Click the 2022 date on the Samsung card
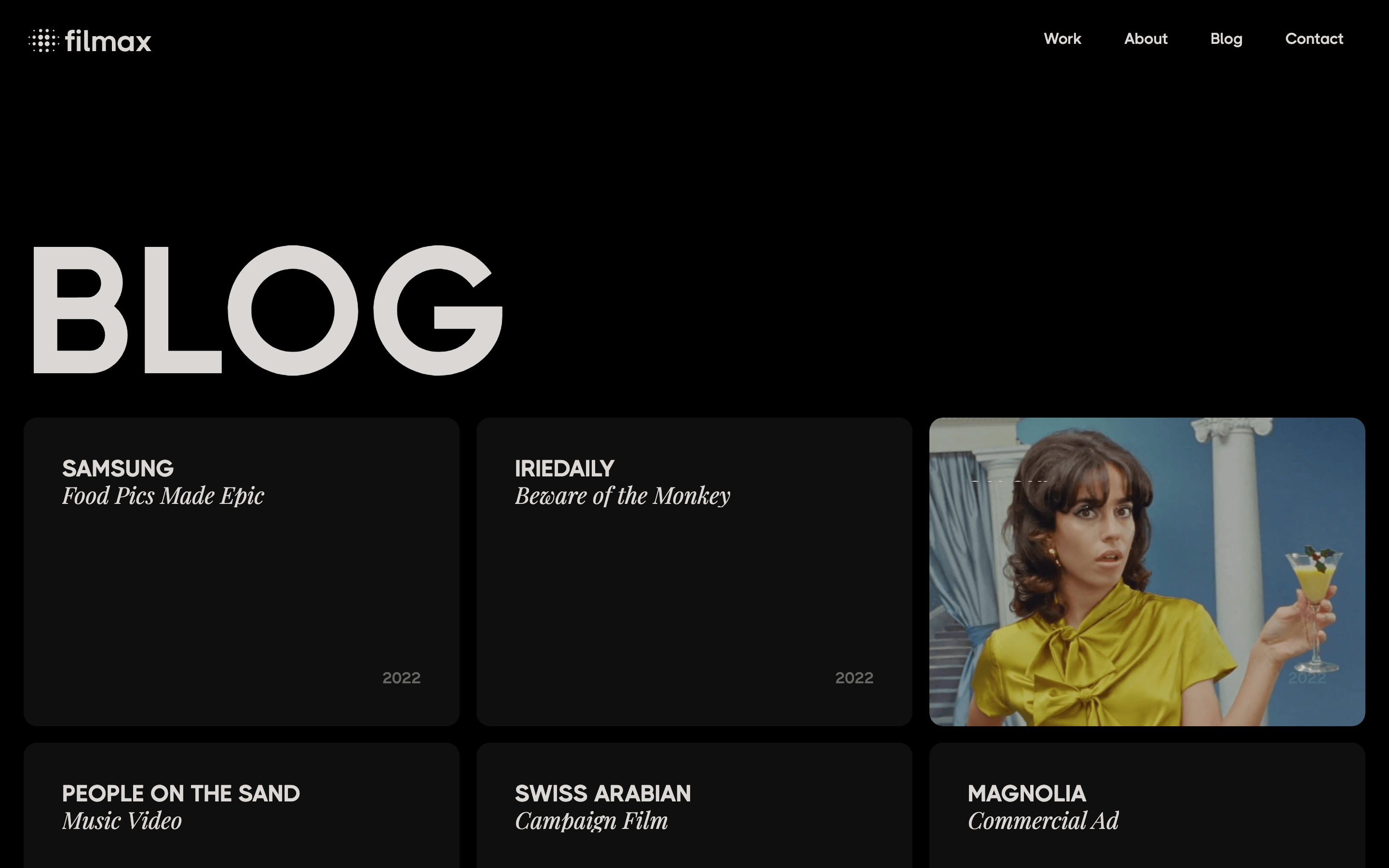 point(401,678)
